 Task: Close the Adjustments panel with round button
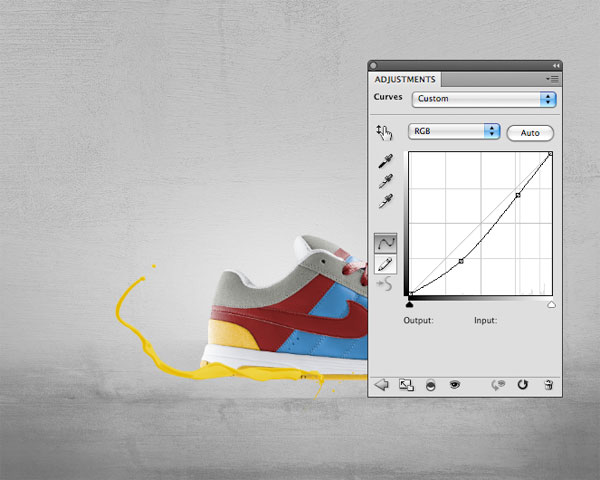[x=373, y=66]
